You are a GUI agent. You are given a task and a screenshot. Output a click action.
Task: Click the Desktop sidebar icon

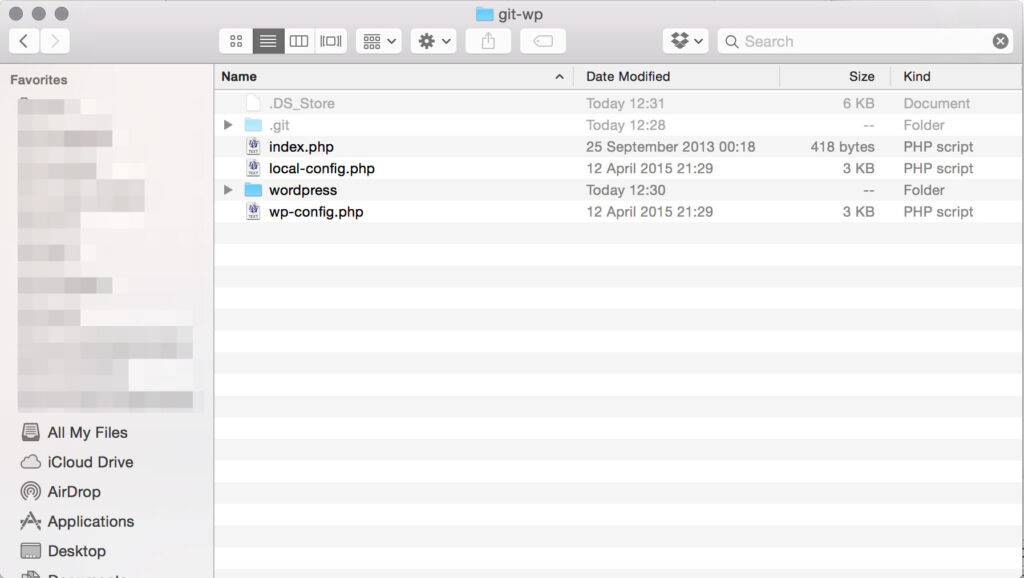click(x=31, y=551)
